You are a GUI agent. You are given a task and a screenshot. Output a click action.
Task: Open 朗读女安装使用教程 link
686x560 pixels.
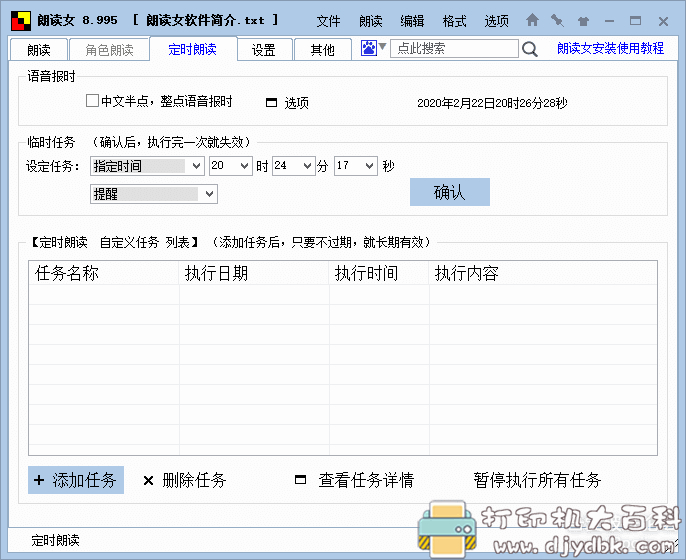click(x=610, y=48)
